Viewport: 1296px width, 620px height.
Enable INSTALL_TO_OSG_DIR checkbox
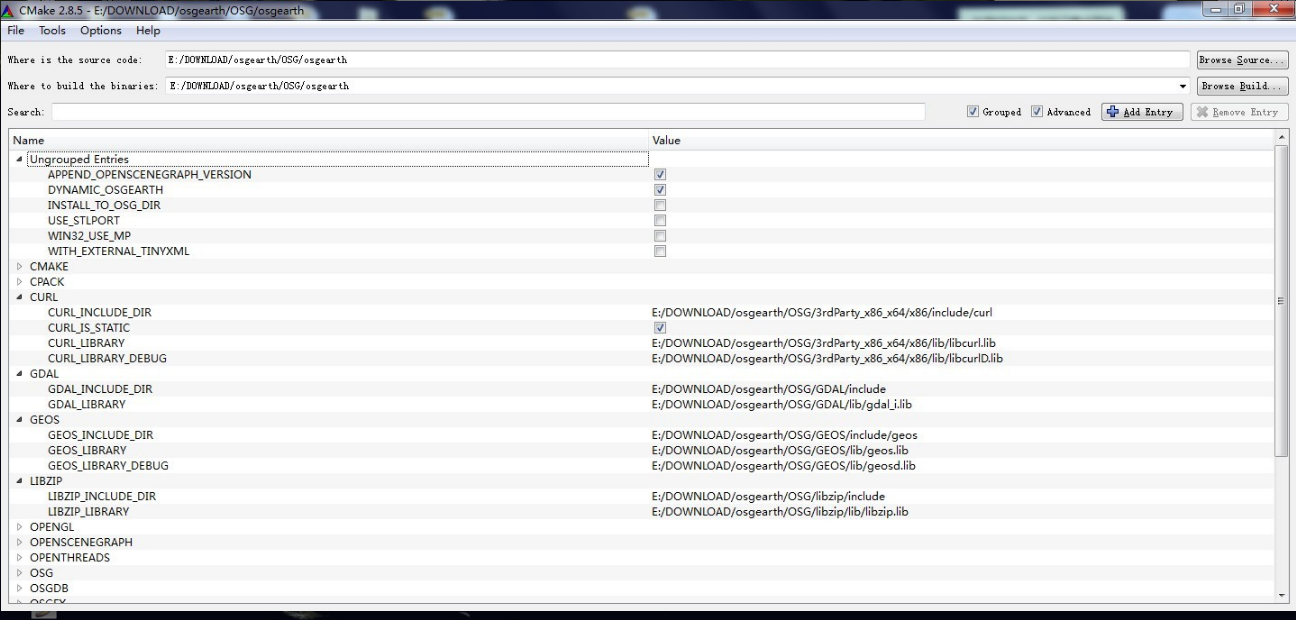[x=660, y=205]
